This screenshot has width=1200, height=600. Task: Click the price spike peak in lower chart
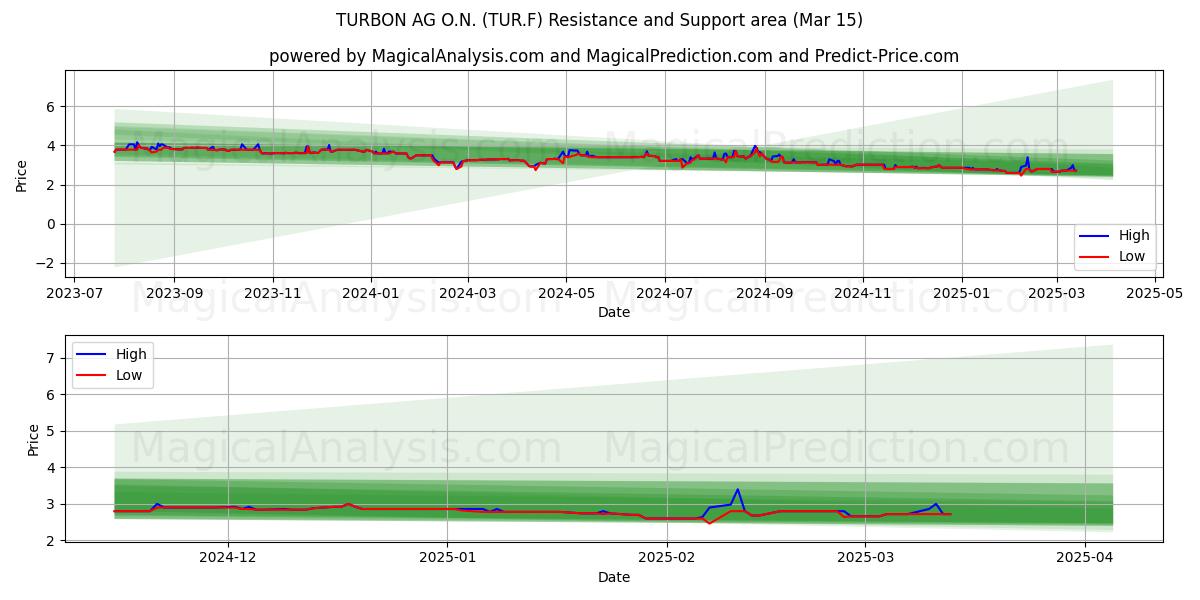pyautogui.click(x=737, y=489)
